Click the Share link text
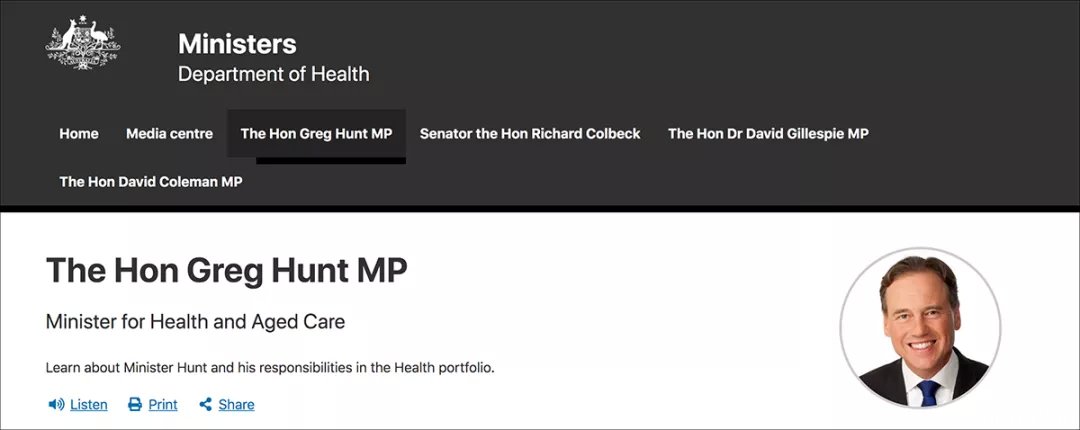 tap(236, 405)
